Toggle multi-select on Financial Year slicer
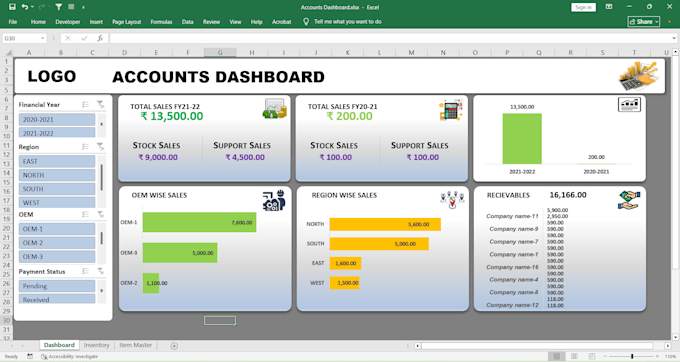Screen dimensions: 680x362 [85, 104]
